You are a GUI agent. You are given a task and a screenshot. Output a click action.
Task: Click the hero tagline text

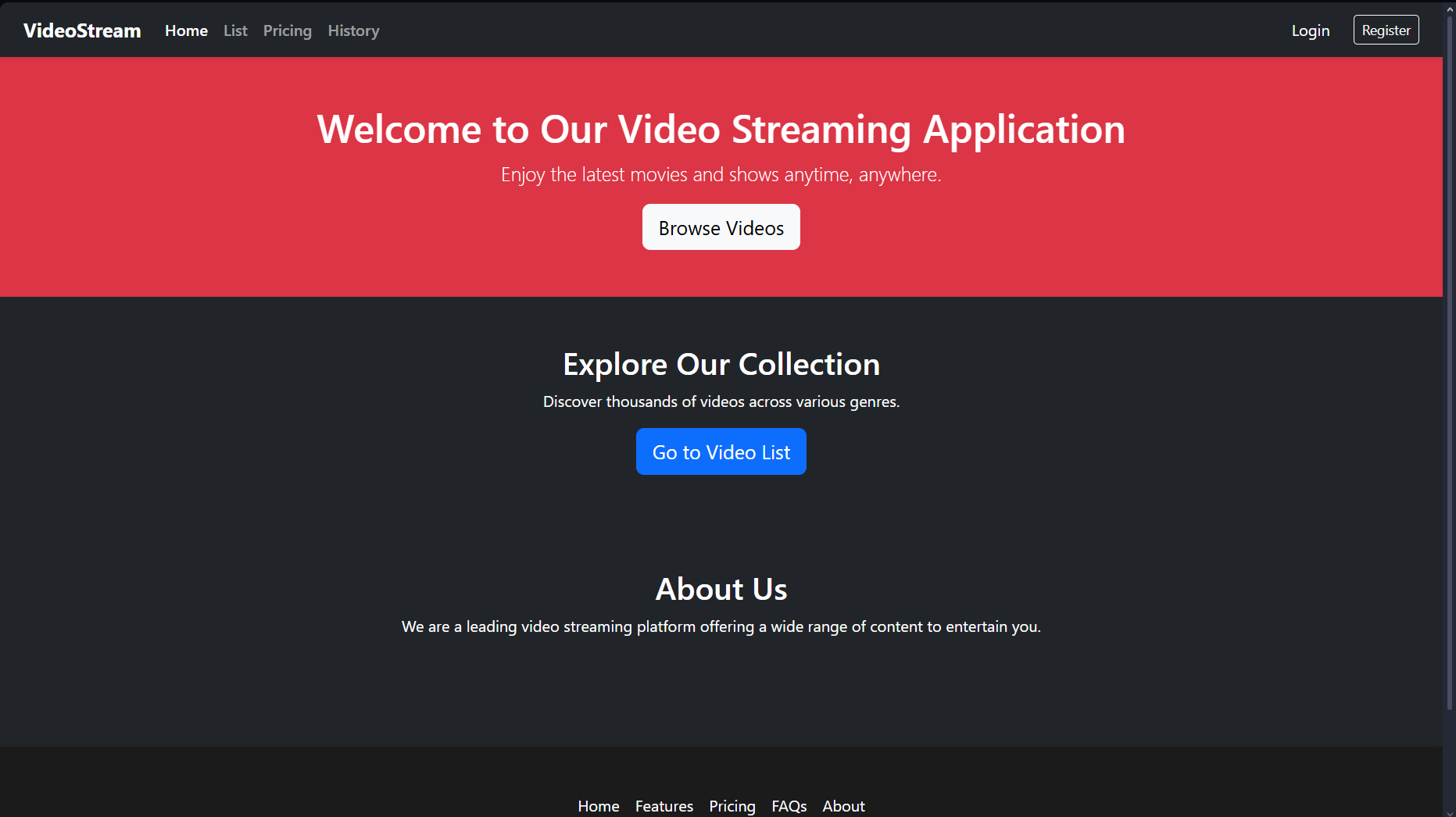(x=721, y=174)
